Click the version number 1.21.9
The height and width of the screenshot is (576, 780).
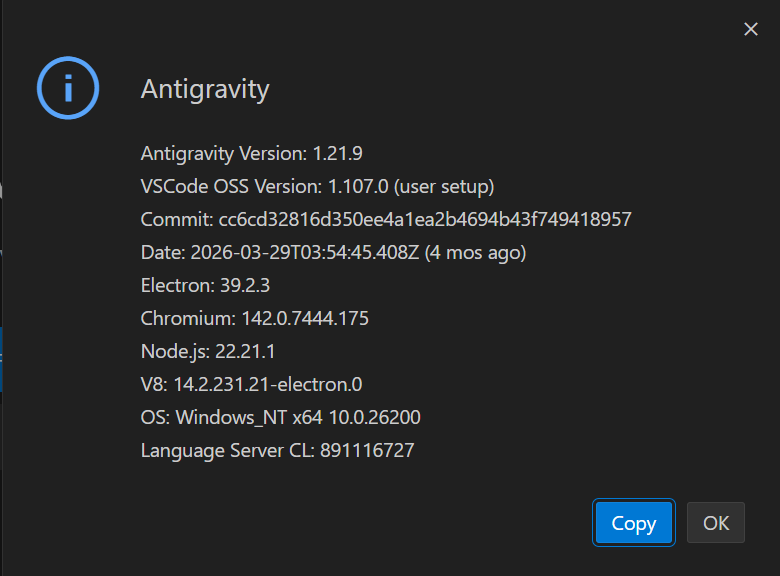click(337, 154)
